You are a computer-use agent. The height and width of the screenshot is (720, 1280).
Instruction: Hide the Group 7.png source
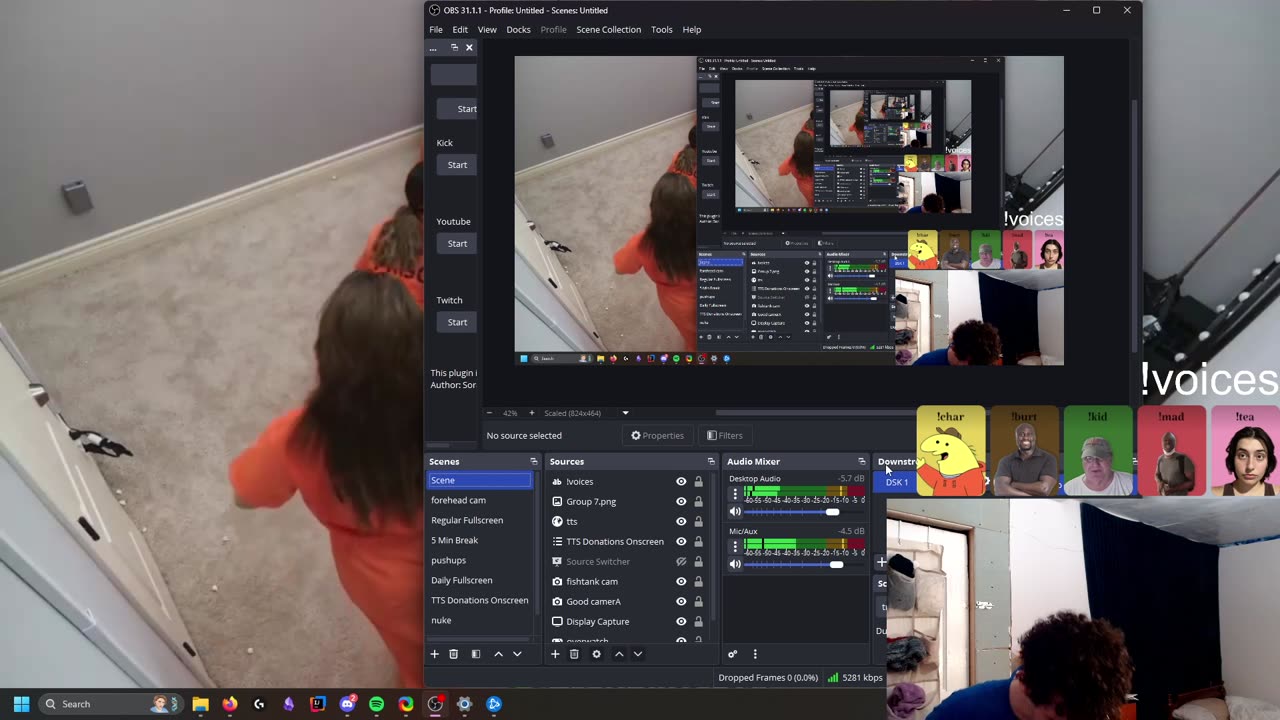point(681,501)
